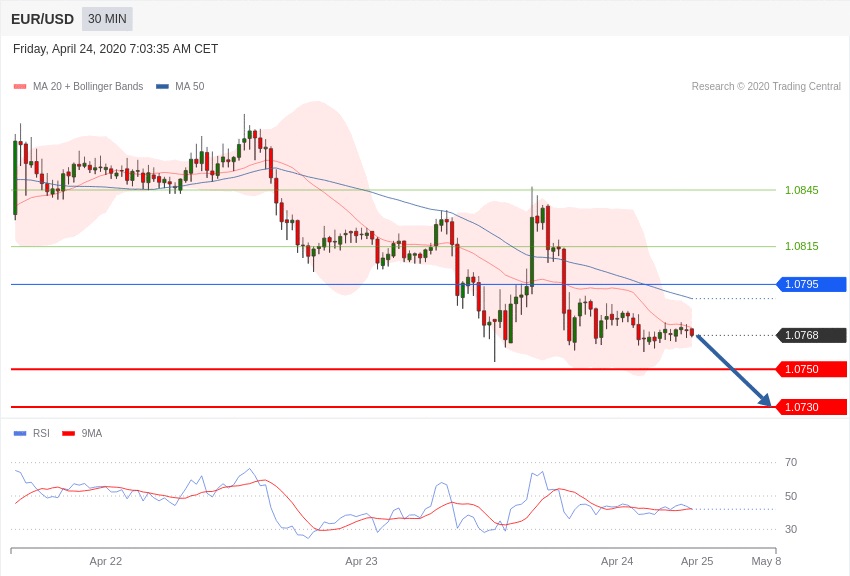The width and height of the screenshot is (850, 576).
Task: Click the 'Apr 22' date axis label
Action: [x=106, y=561]
